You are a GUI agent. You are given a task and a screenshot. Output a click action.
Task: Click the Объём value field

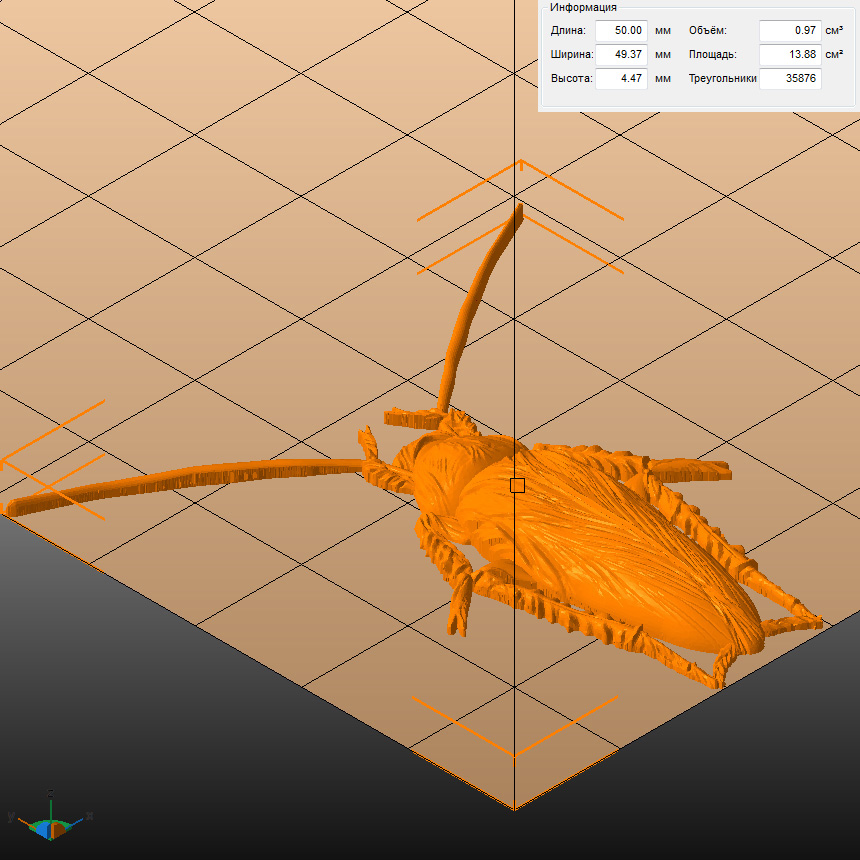790,31
